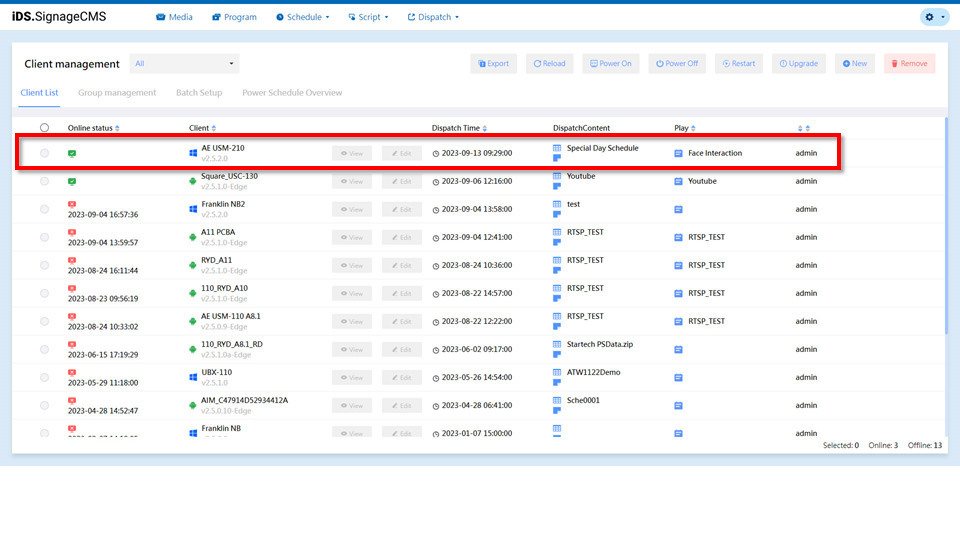Screen dimensions: 960x540
Task: Sort by Online status column arrows
Action: tap(117, 128)
